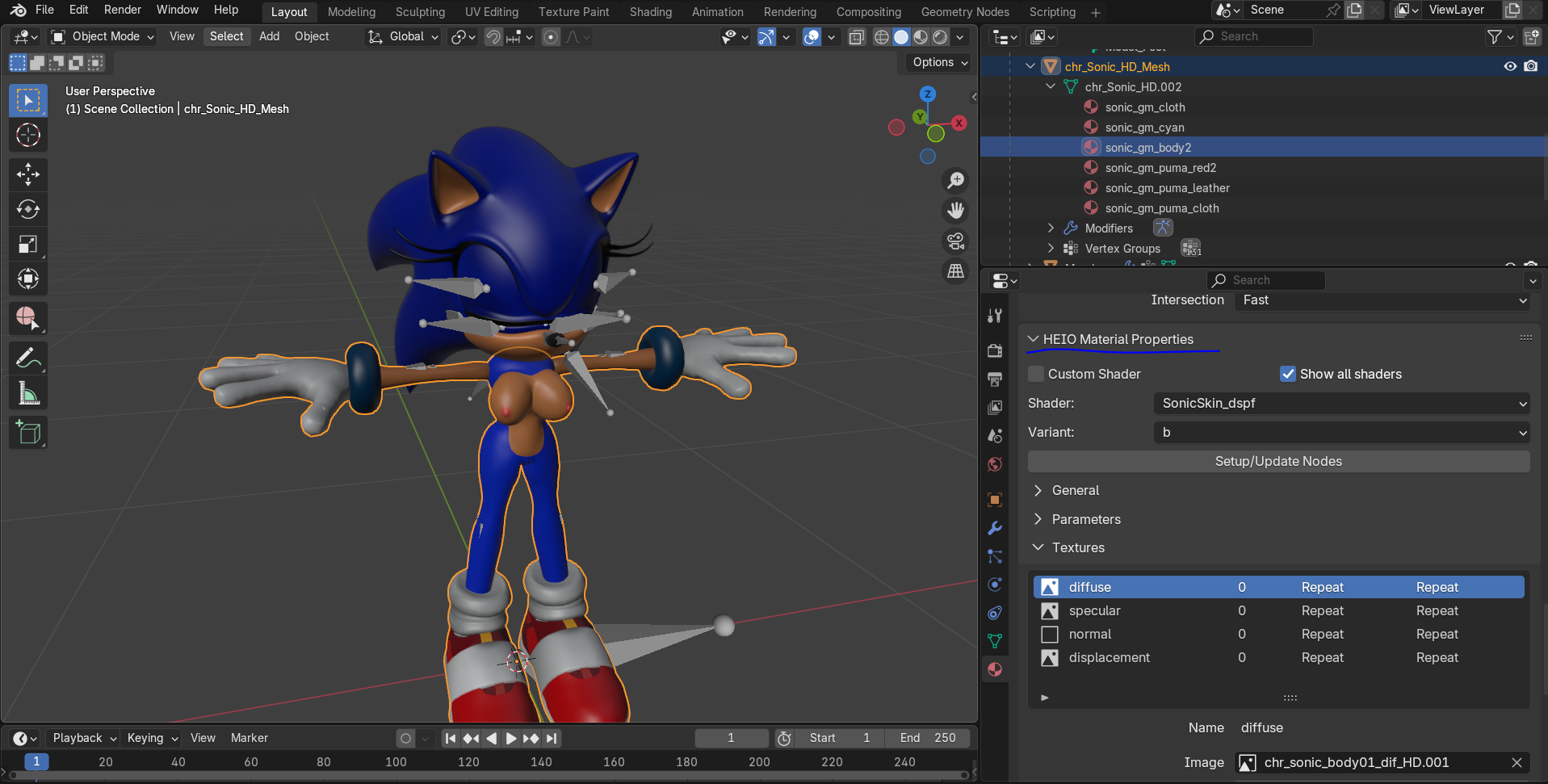
Task: Select the Measure tool
Action: pos(28,393)
